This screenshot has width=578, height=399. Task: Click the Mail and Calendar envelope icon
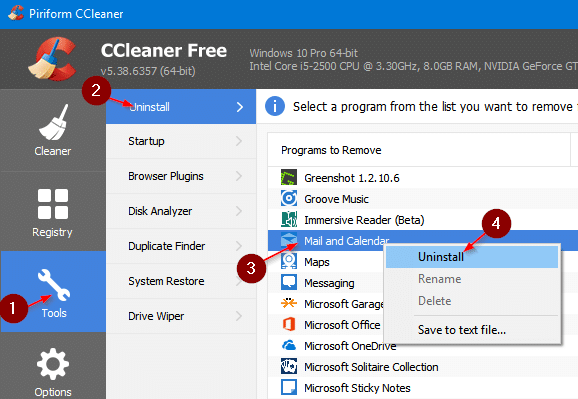[x=289, y=240]
